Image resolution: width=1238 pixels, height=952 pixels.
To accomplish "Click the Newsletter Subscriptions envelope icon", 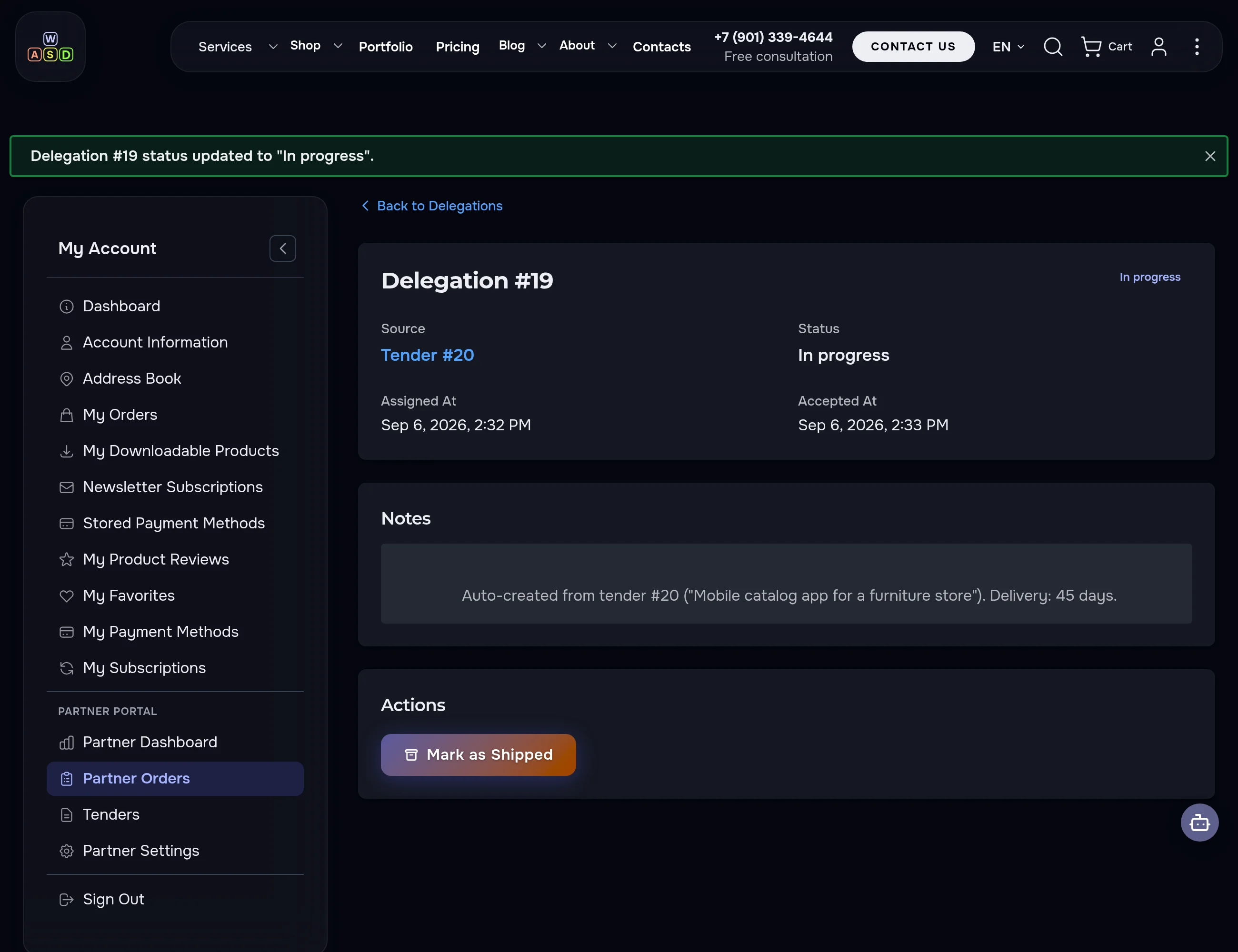I will pyautogui.click(x=66, y=487).
